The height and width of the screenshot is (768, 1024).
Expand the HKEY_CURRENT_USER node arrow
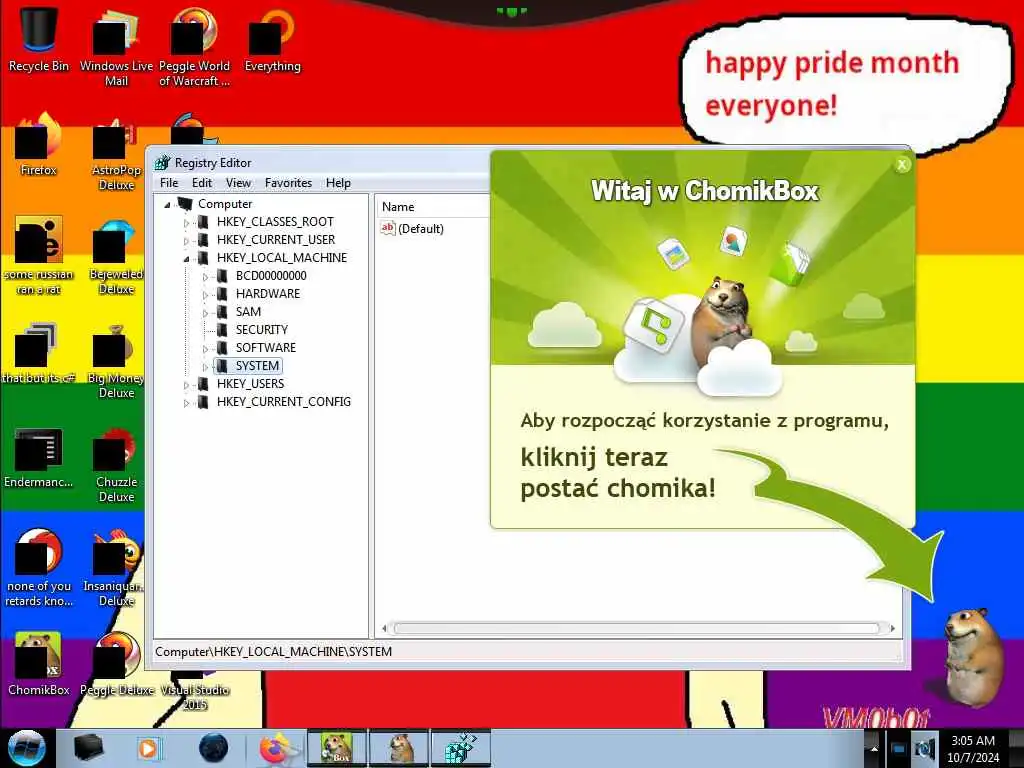(186, 240)
